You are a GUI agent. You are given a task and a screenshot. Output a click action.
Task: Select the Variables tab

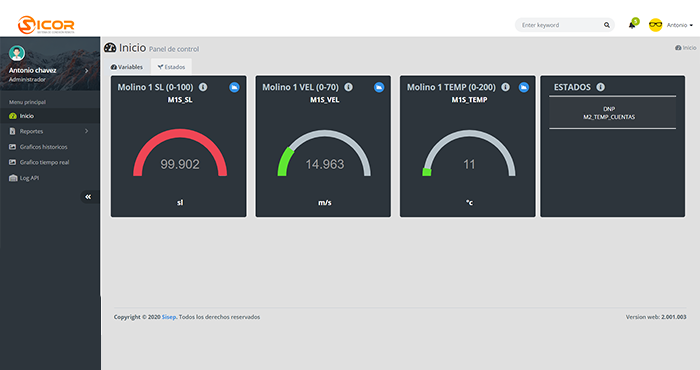coord(127,67)
